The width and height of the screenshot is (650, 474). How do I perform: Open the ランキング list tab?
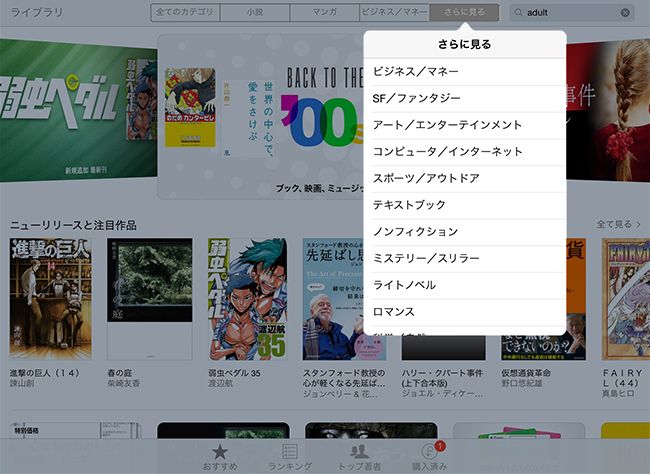point(290,457)
